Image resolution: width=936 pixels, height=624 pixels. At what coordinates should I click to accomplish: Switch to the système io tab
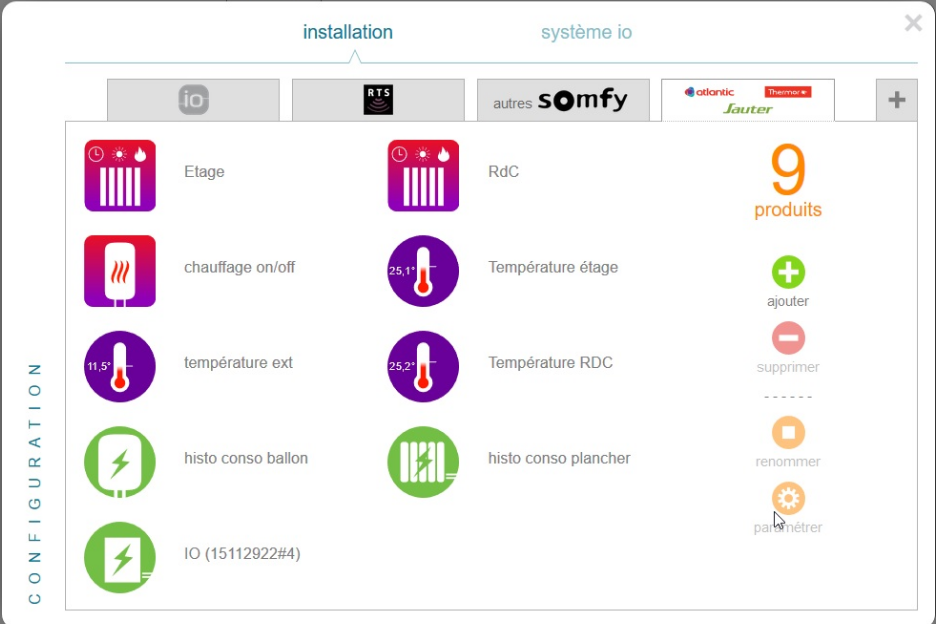(x=586, y=33)
